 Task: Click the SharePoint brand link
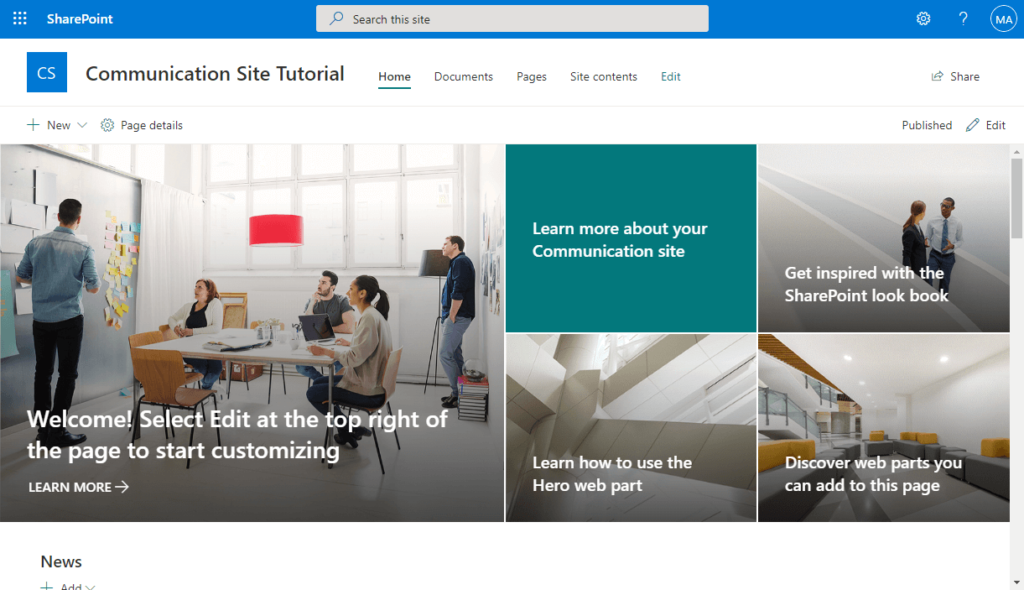(x=80, y=19)
